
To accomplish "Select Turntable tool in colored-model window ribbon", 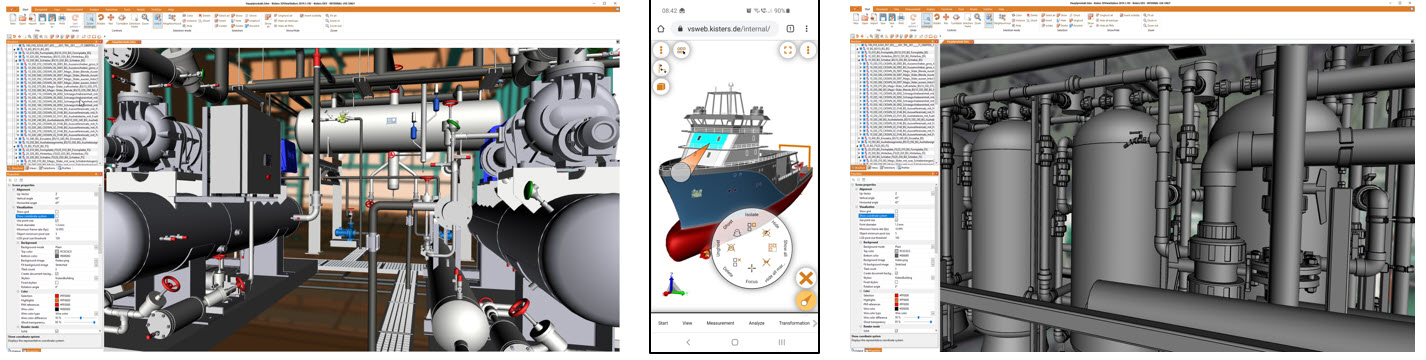I will coord(122,19).
